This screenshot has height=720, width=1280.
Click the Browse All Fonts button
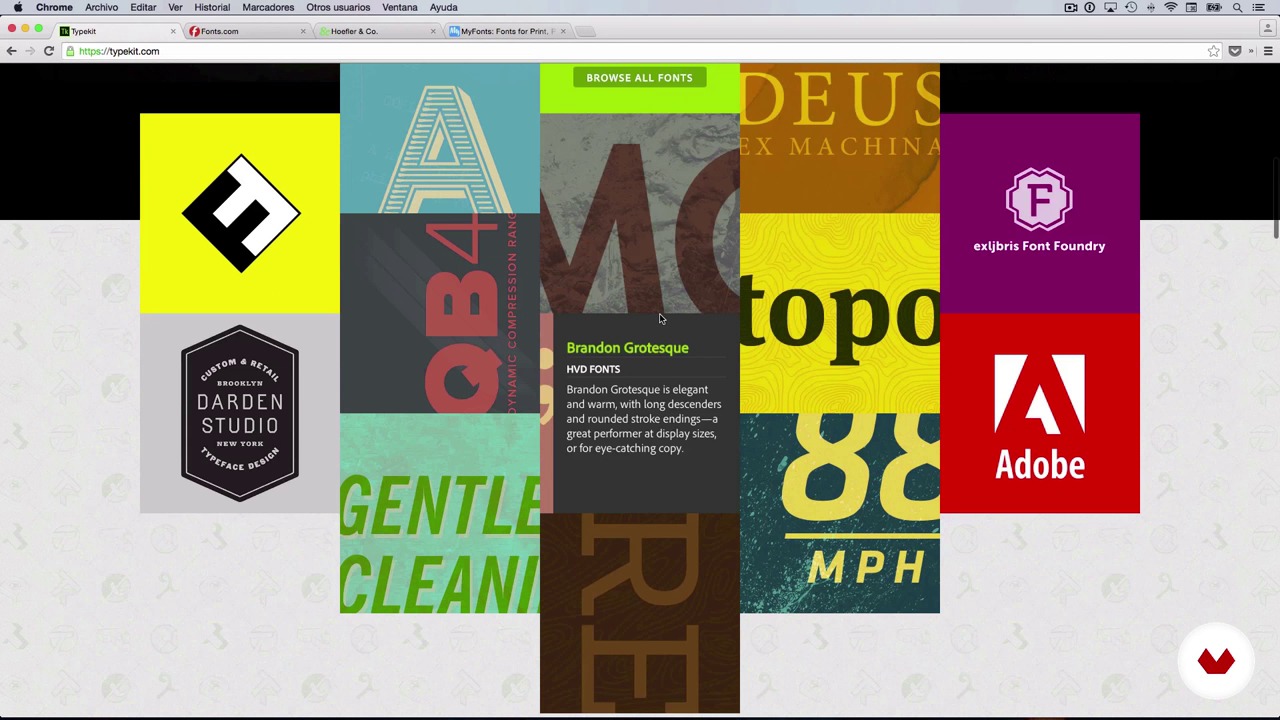point(639,78)
